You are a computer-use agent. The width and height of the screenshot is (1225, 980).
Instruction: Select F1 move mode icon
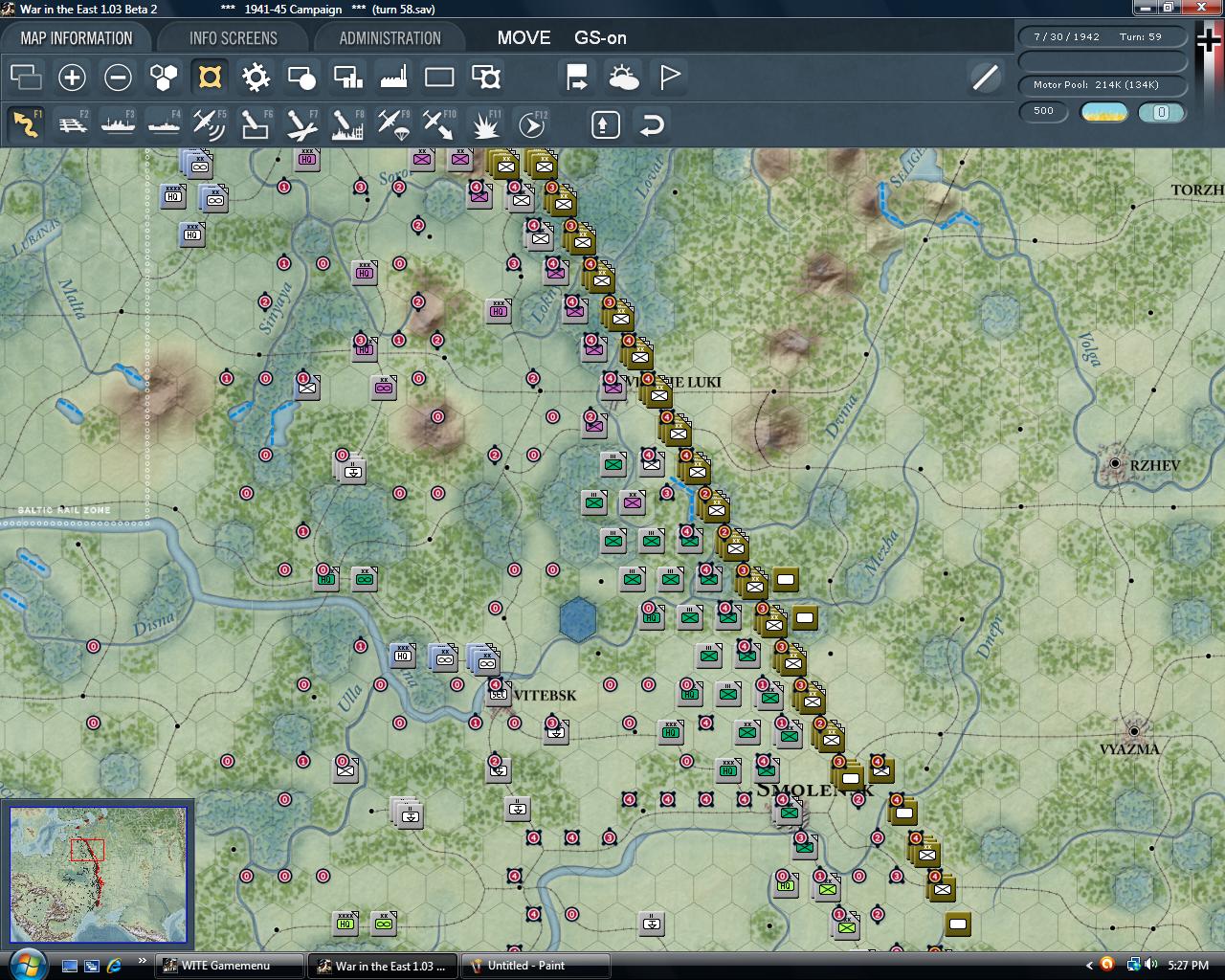click(x=26, y=124)
